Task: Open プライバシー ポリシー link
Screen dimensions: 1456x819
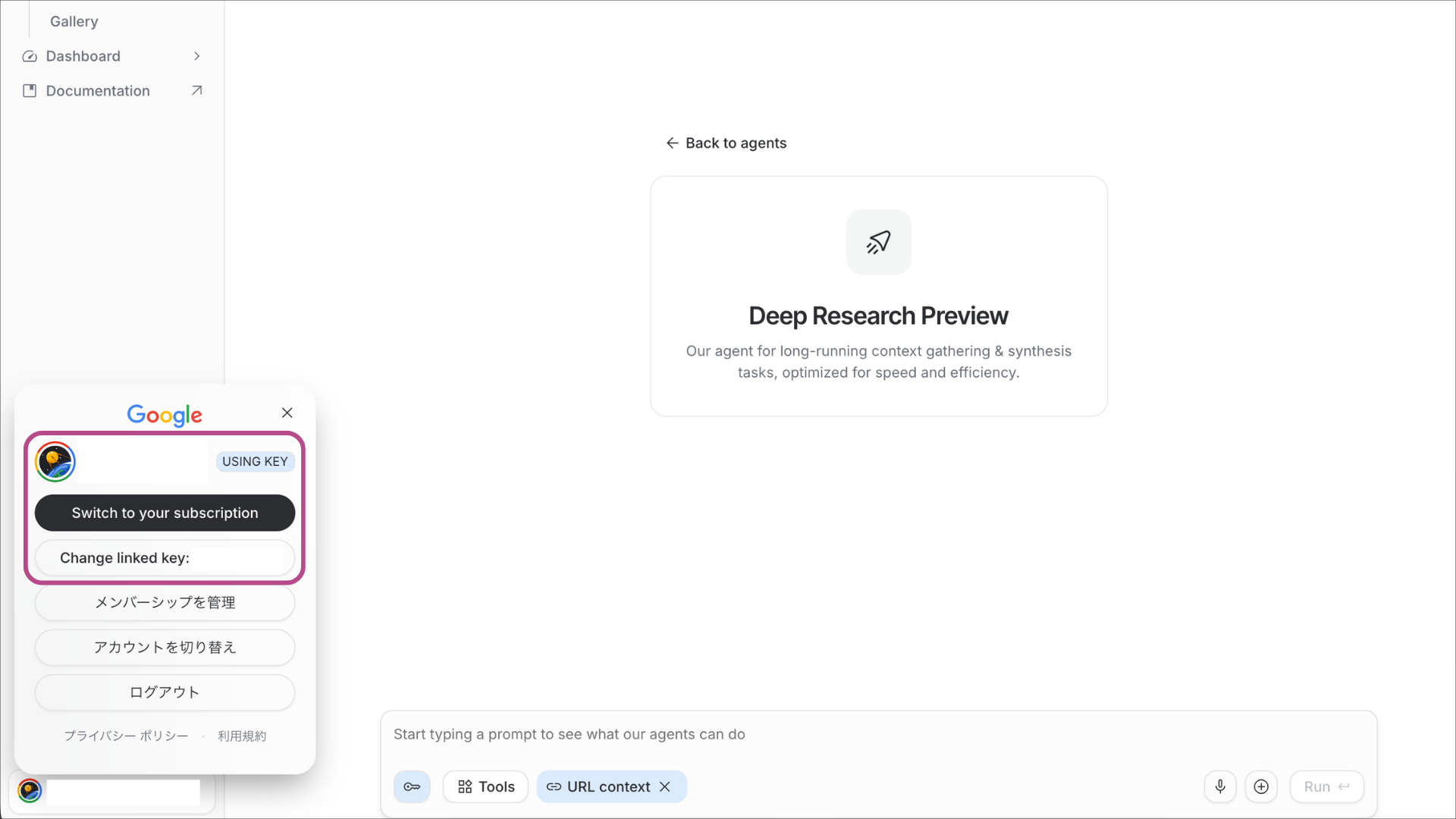Action: [126, 736]
